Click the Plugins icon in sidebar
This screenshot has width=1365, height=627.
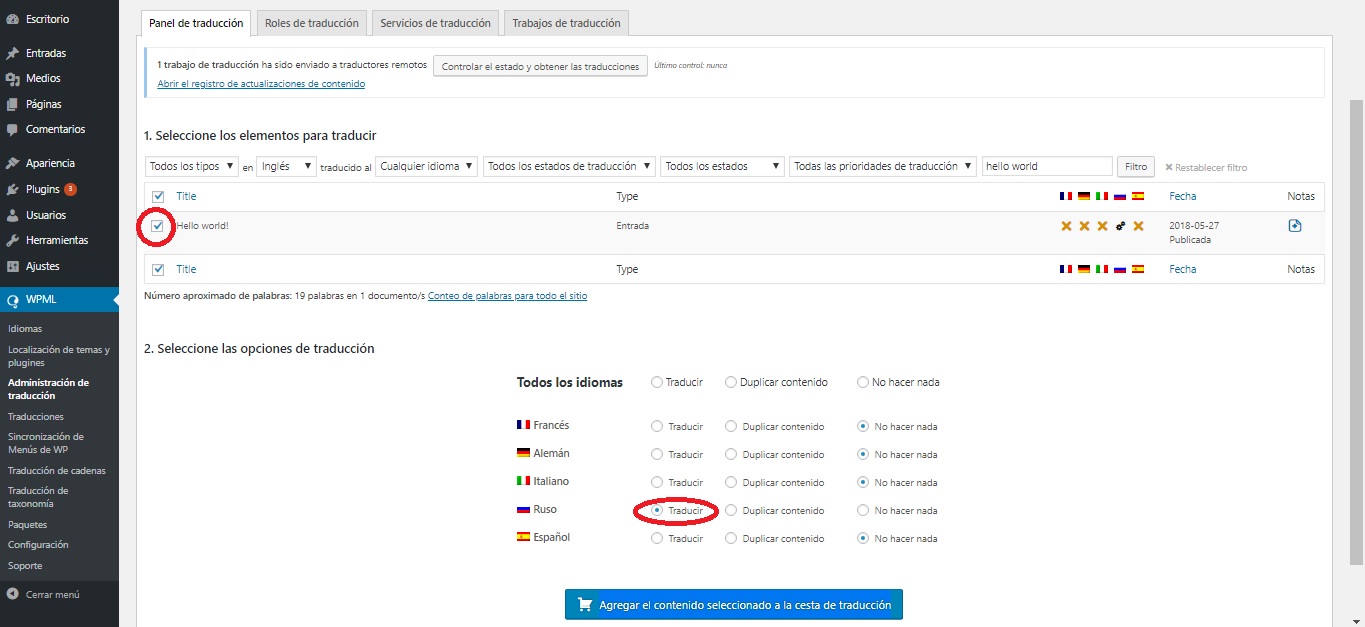coord(12,189)
